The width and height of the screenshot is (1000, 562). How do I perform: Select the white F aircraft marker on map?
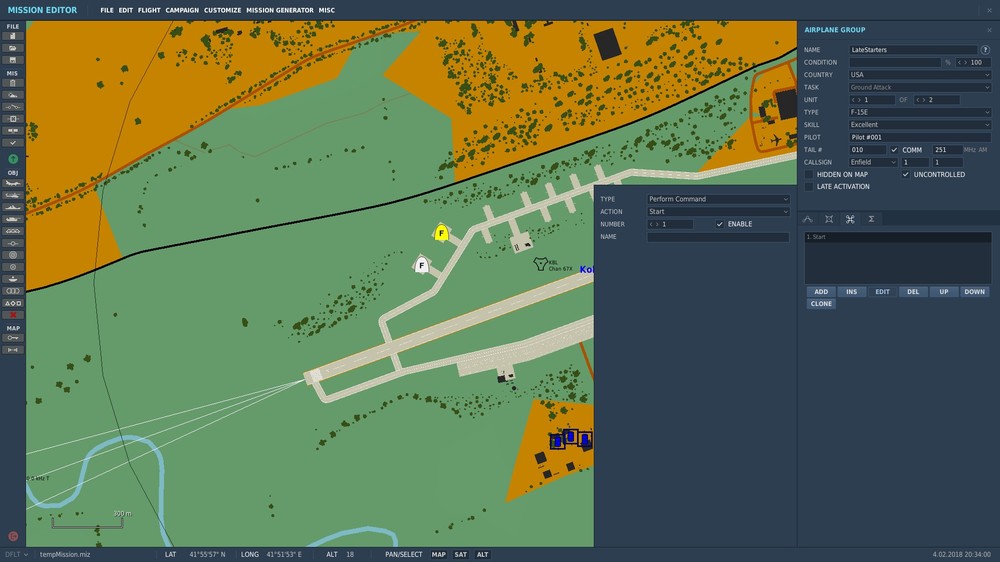[x=421, y=265]
